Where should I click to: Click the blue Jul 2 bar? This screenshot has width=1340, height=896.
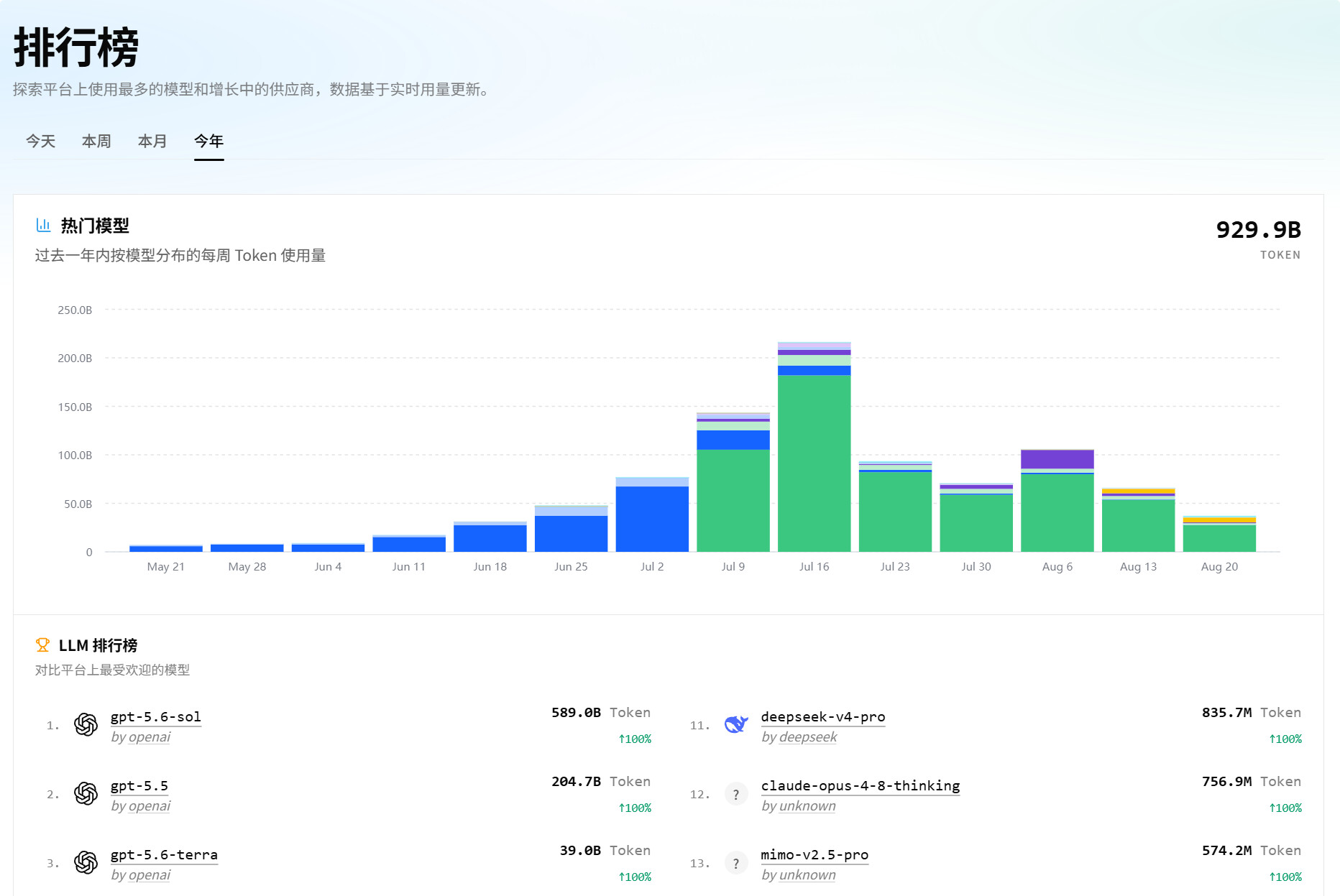[652, 519]
